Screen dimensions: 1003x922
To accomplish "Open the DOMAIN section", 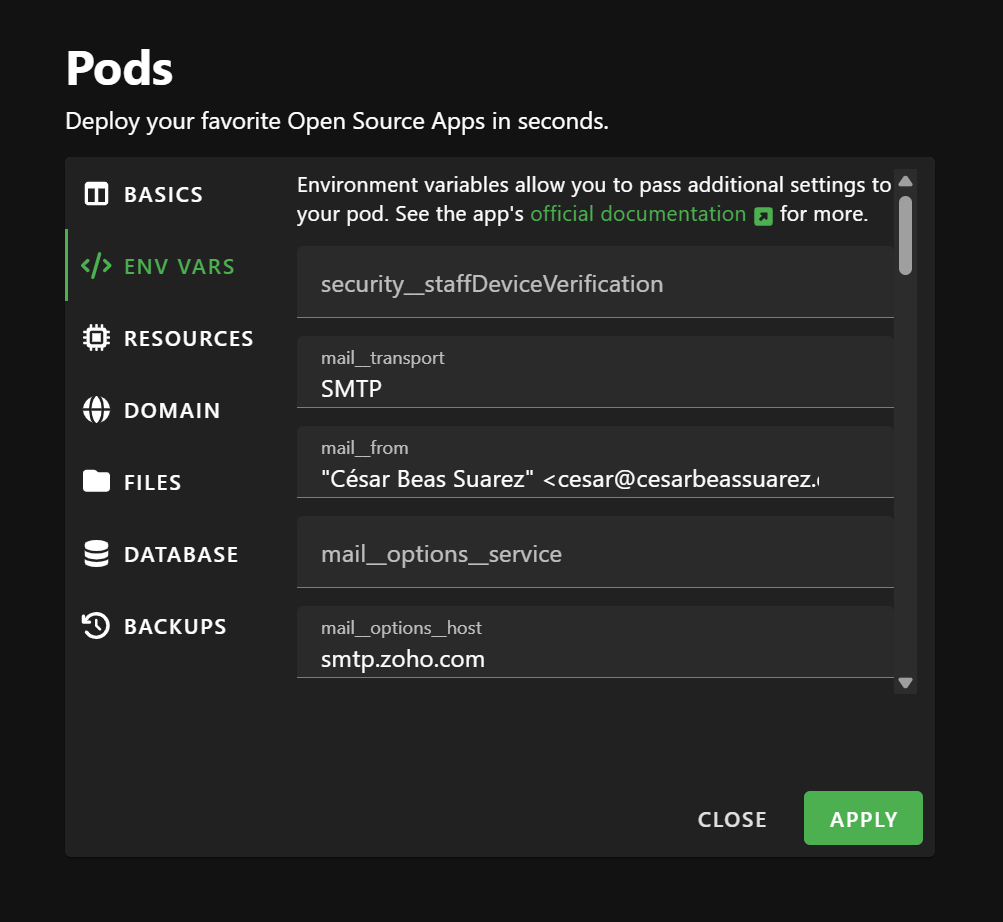I will [172, 410].
